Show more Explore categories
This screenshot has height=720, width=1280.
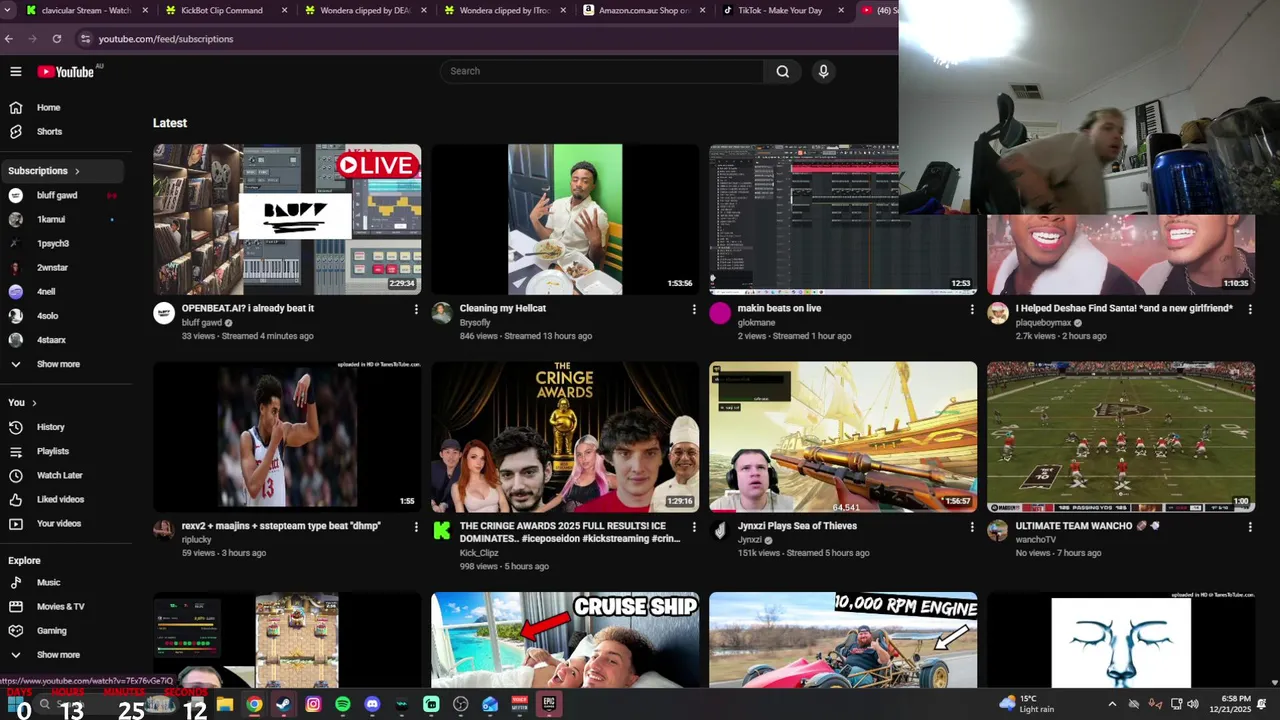(x=62, y=655)
